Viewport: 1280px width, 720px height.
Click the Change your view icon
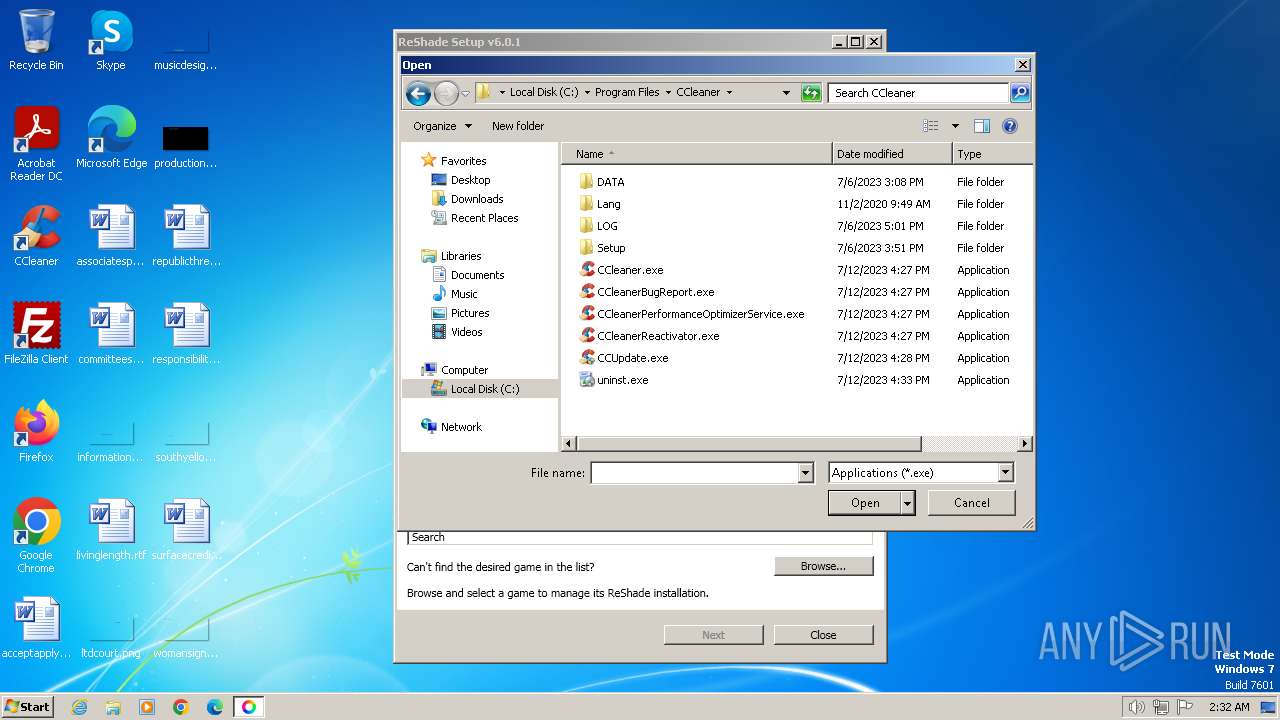point(931,126)
